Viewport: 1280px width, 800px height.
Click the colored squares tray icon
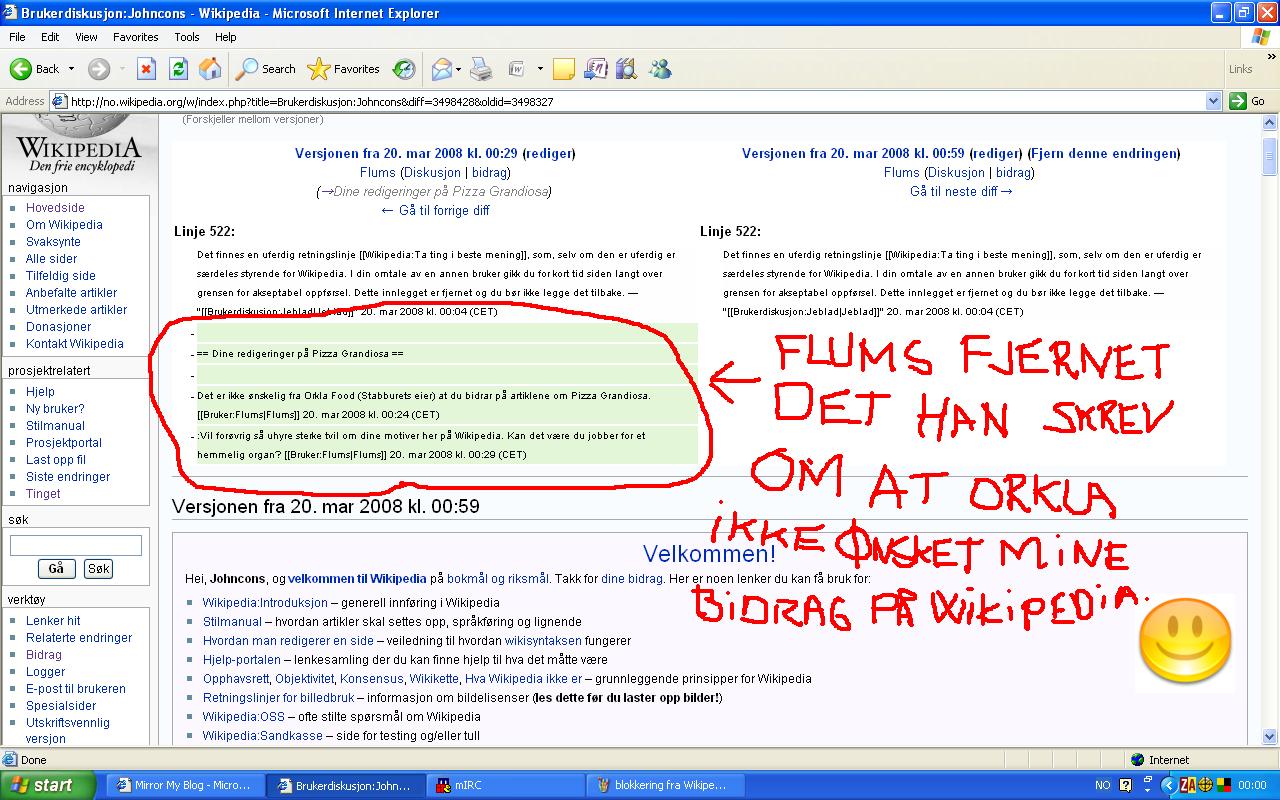[1223, 785]
